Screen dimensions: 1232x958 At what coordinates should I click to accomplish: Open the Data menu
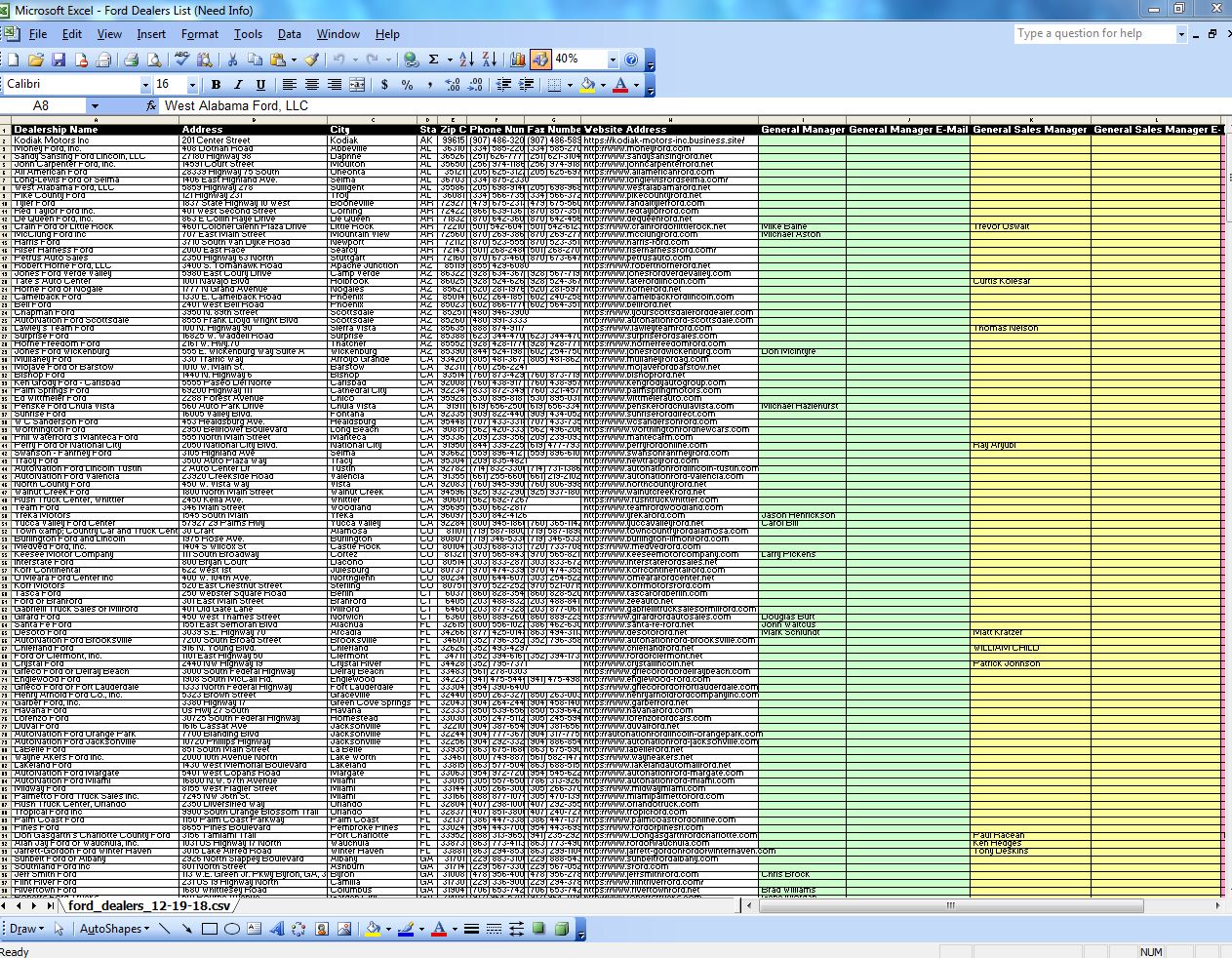pyautogui.click(x=289, y=34)
